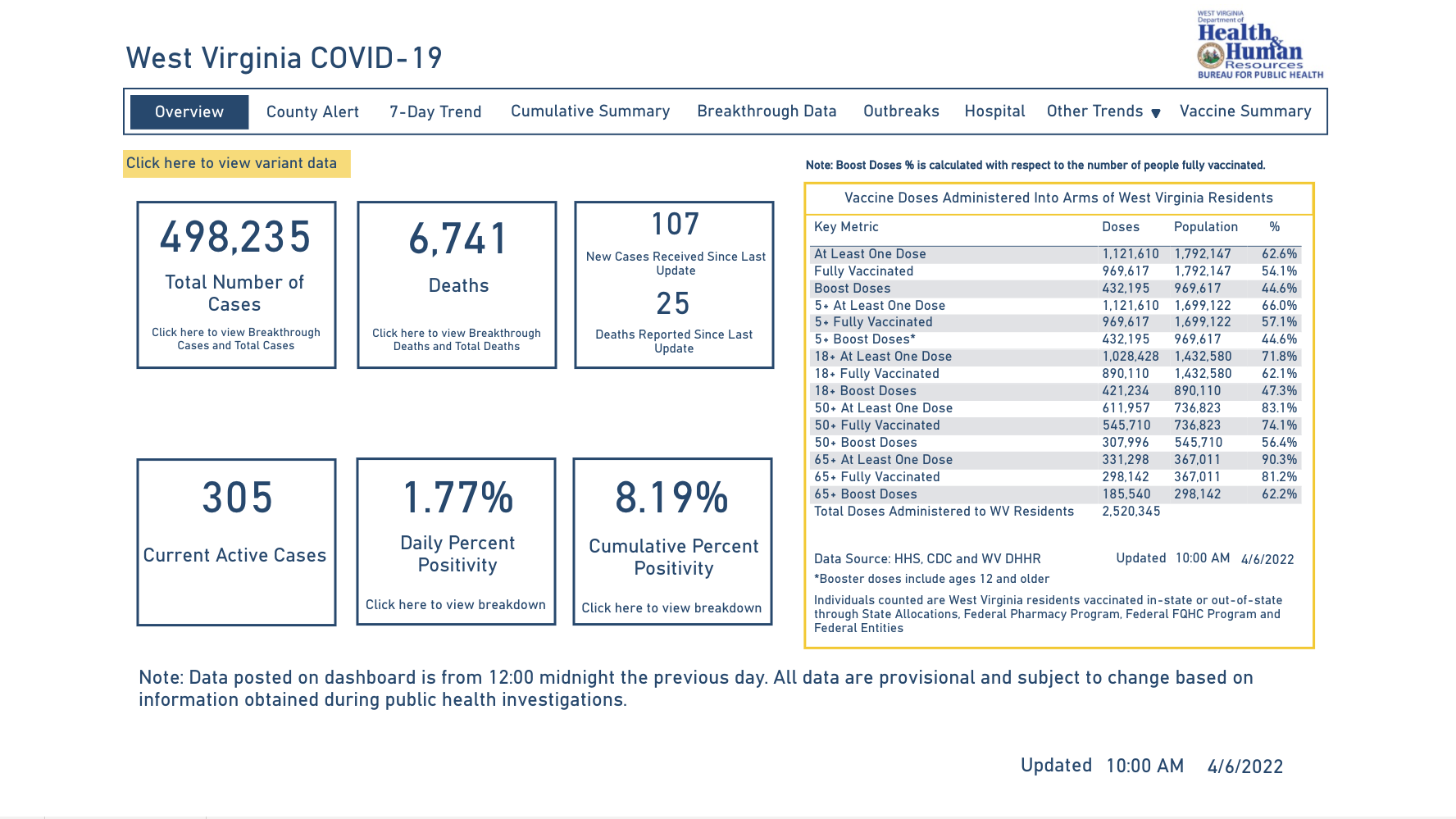Expand the Other Trends dropdown arrow
Screen dimensions: 1456x819
point(1156,113)
